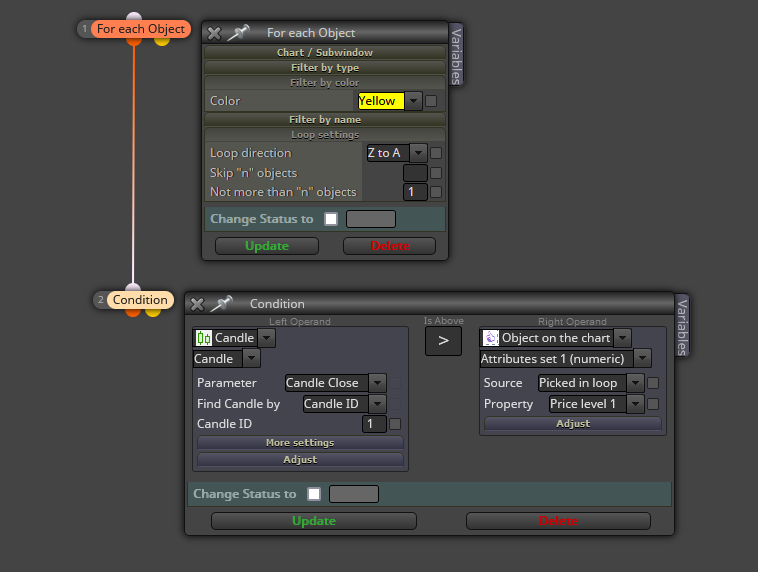Toggle the Source row checkbox
The width and height of the screenshot is (758, 572).
pos(653,383)
